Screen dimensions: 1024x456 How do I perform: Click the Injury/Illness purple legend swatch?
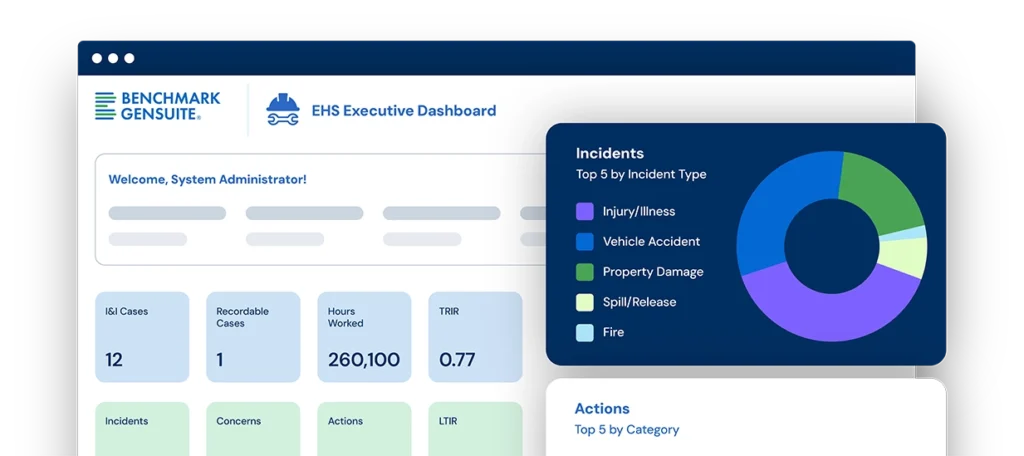(x=584, y=211)
